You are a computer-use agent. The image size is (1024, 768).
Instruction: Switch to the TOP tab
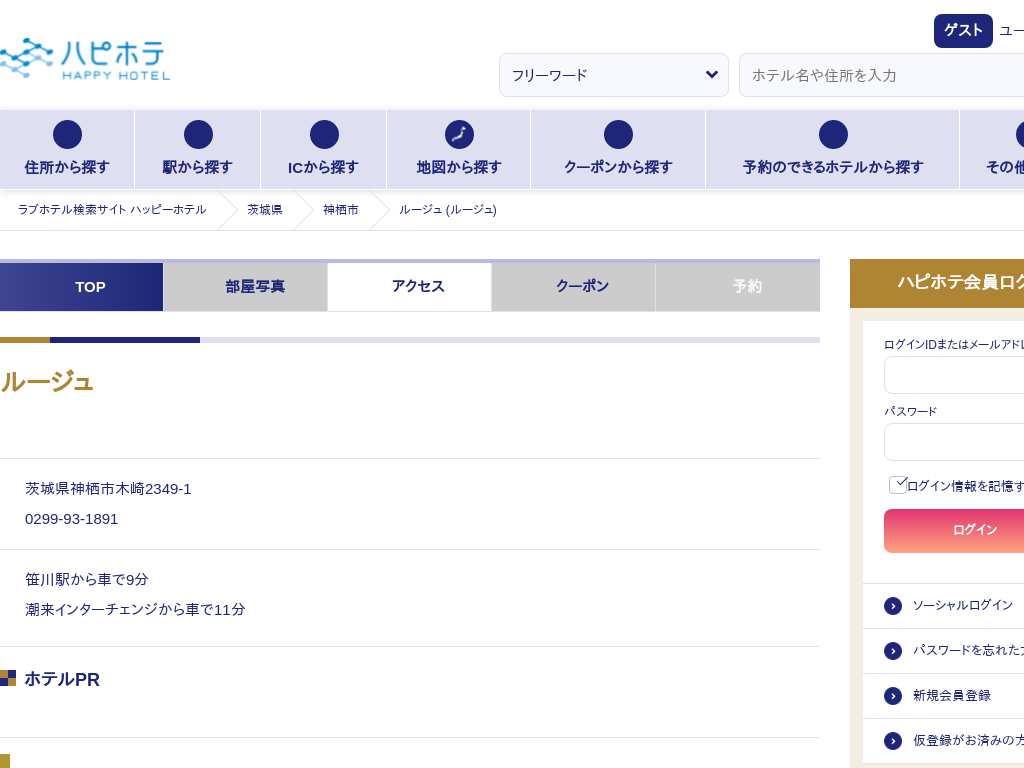82,287
